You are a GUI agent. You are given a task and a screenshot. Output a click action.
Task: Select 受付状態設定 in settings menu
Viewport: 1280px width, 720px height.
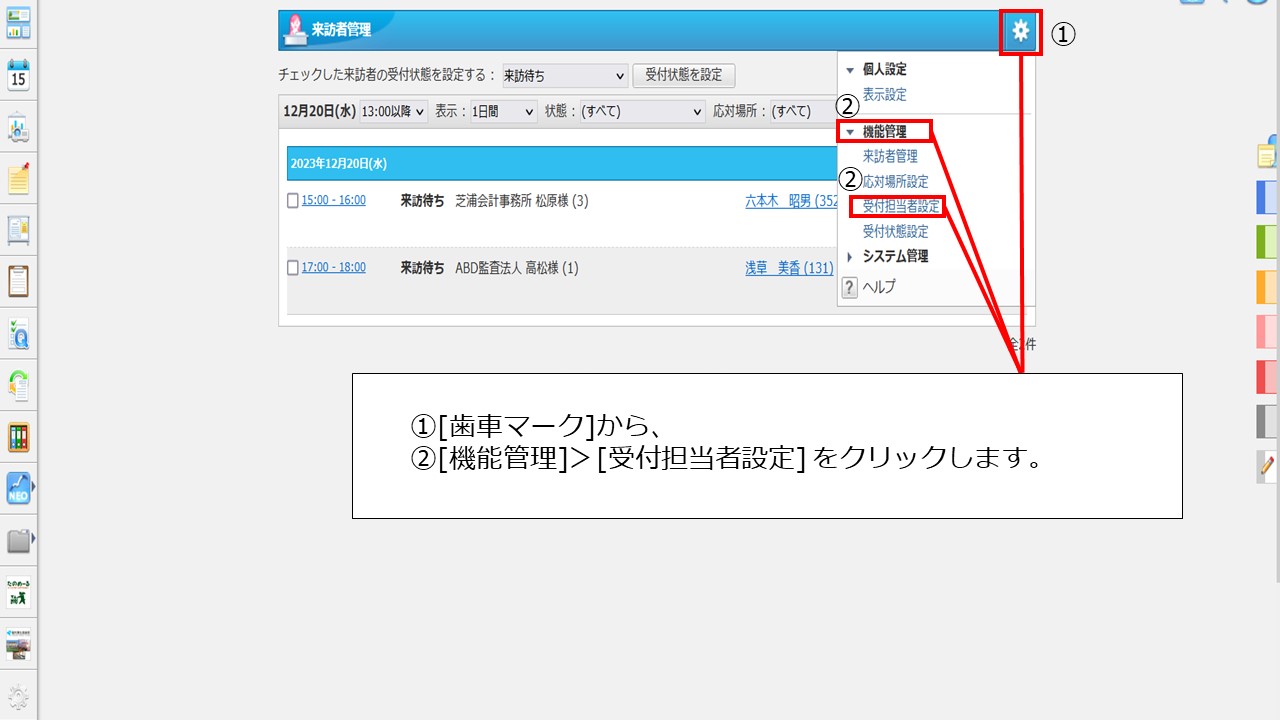(x=896, y=232)
